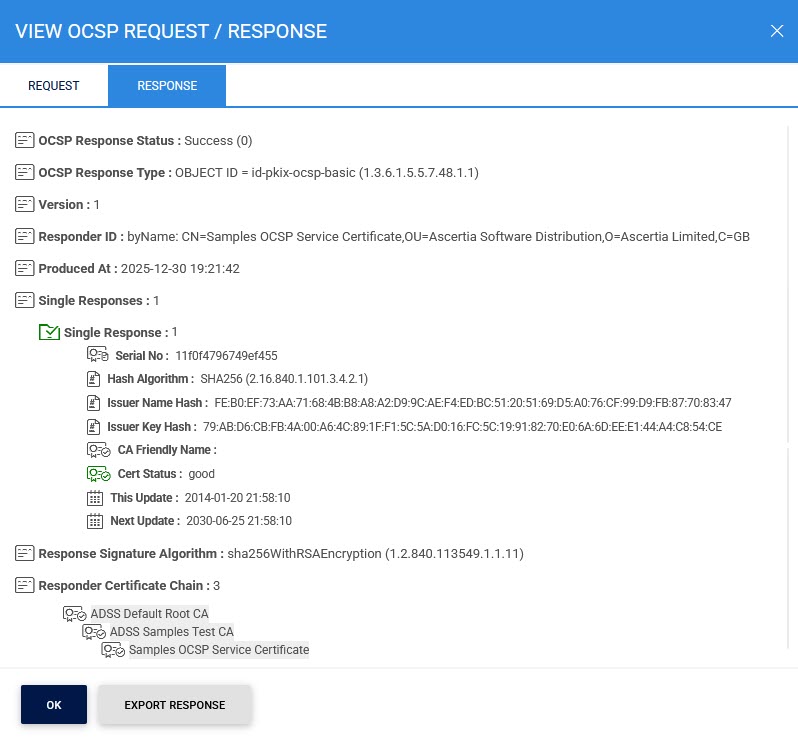Click the document icon beside Hash Algorithm

95,379
